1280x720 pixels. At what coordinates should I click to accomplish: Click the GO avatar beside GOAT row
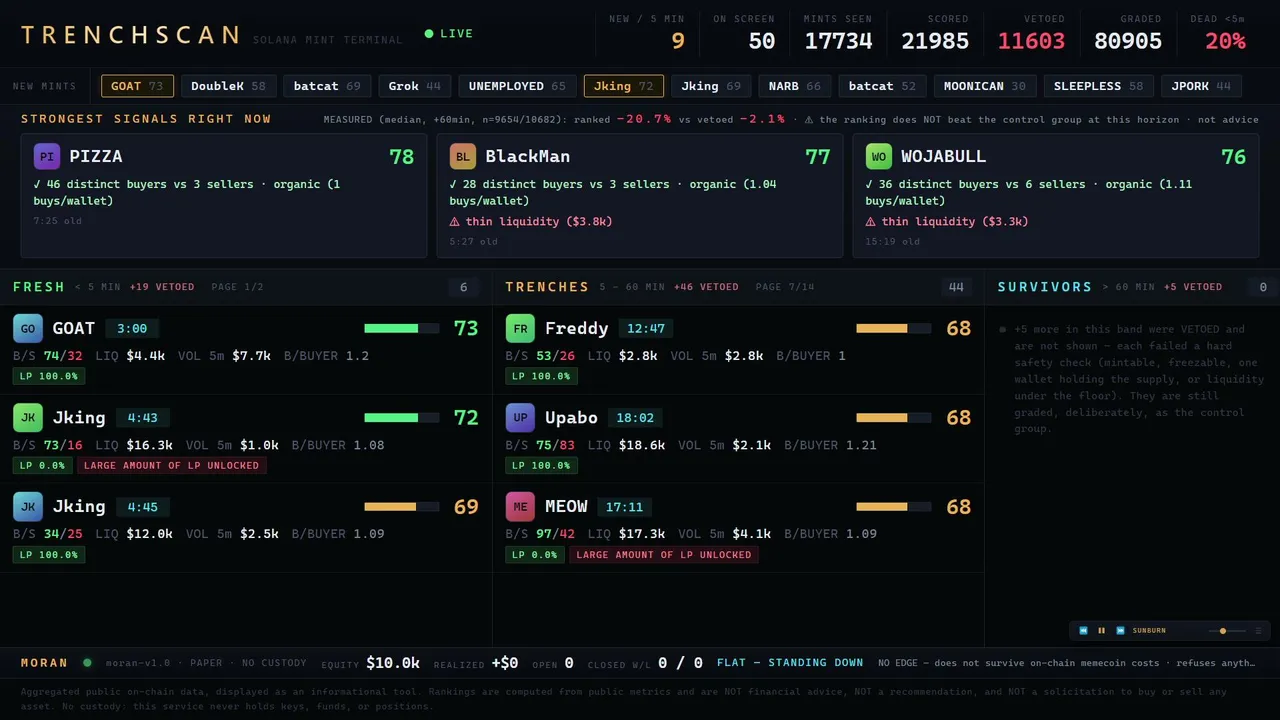point(27,328)
